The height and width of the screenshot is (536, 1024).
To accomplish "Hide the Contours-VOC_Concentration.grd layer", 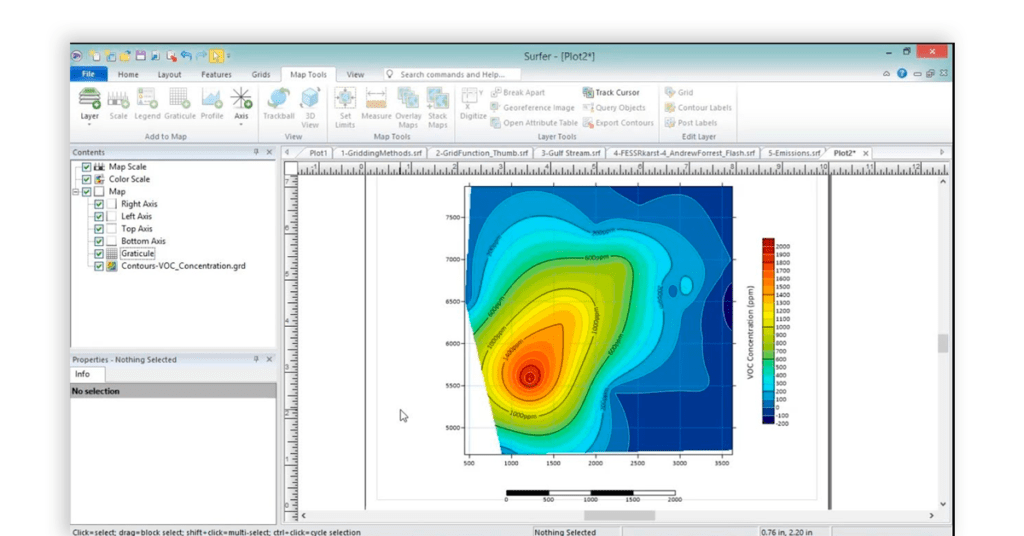I will coord(99,266).
